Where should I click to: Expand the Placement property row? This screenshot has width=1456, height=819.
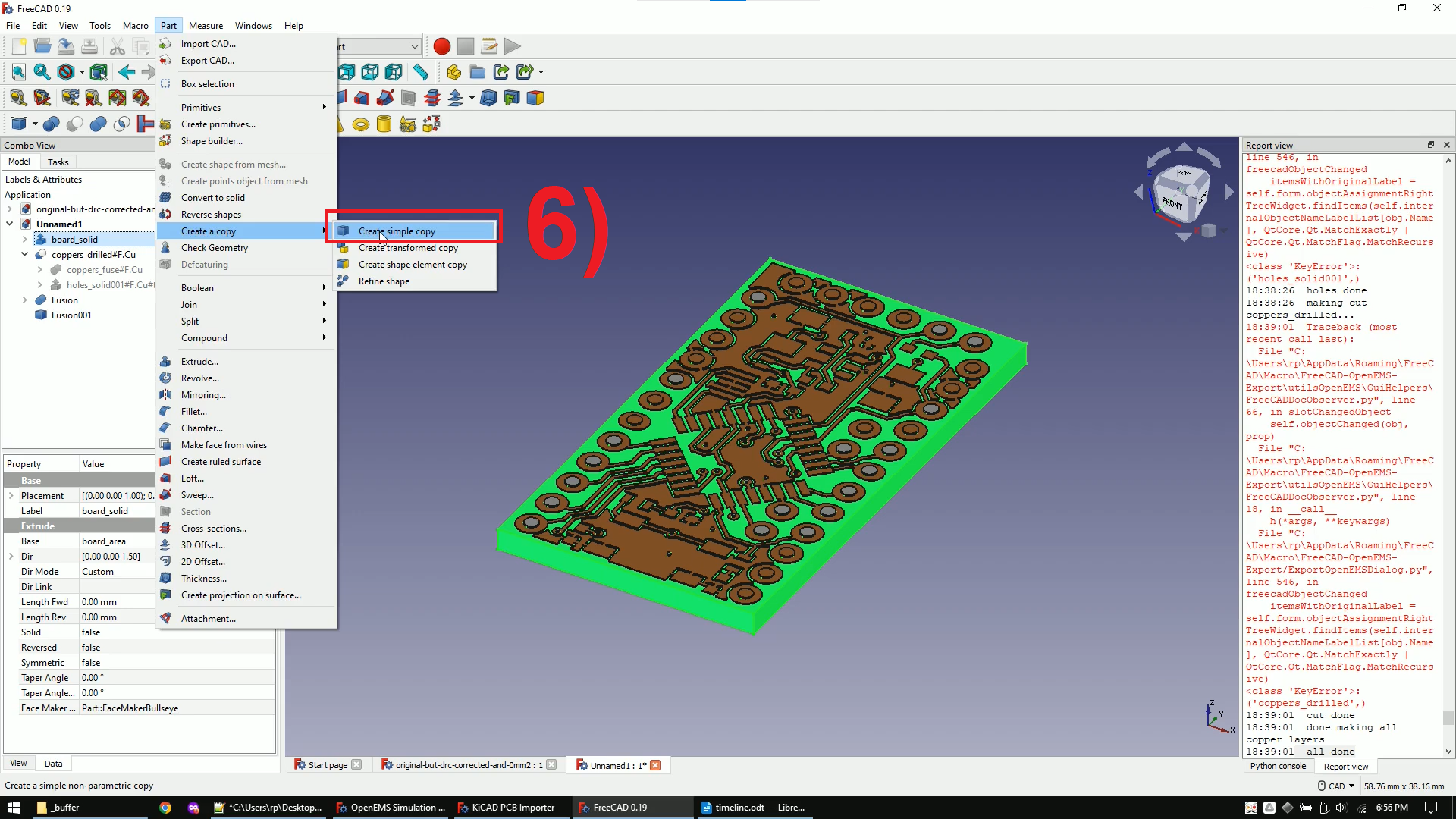11,495
